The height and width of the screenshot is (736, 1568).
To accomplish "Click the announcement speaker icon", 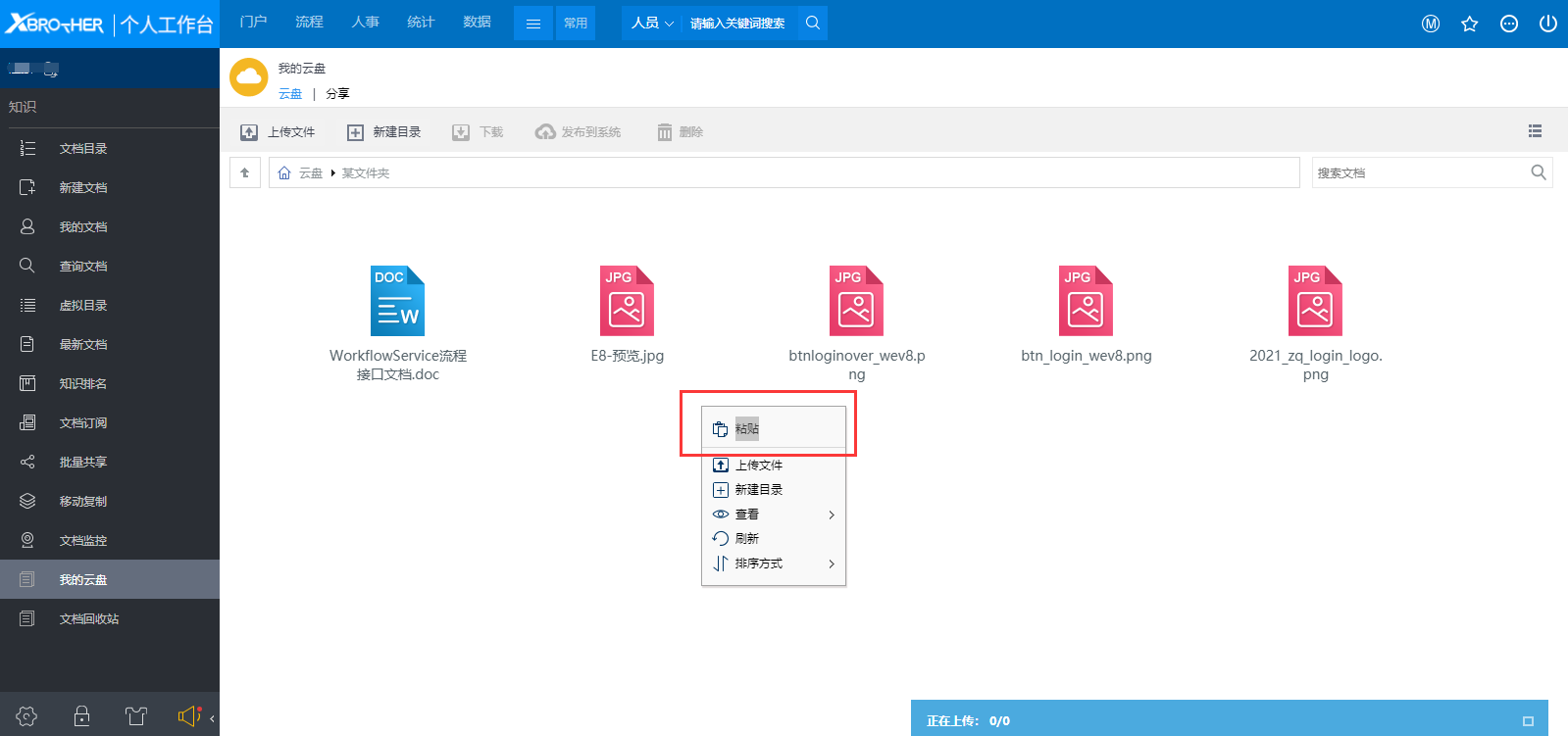I will tap(188, 716).
